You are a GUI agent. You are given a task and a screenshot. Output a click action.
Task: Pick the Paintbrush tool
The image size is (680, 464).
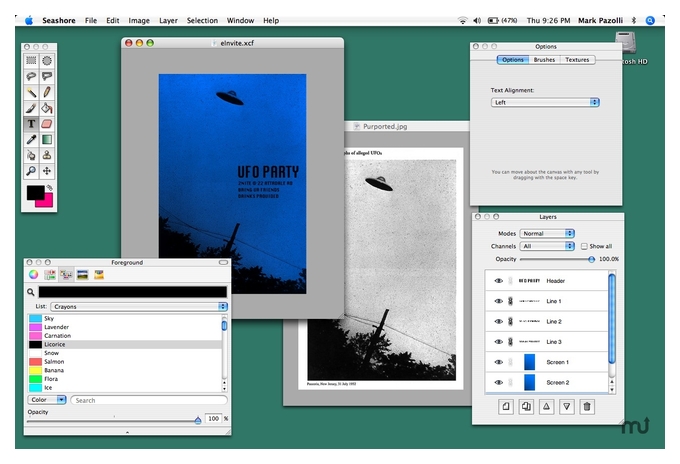point(31,108)
